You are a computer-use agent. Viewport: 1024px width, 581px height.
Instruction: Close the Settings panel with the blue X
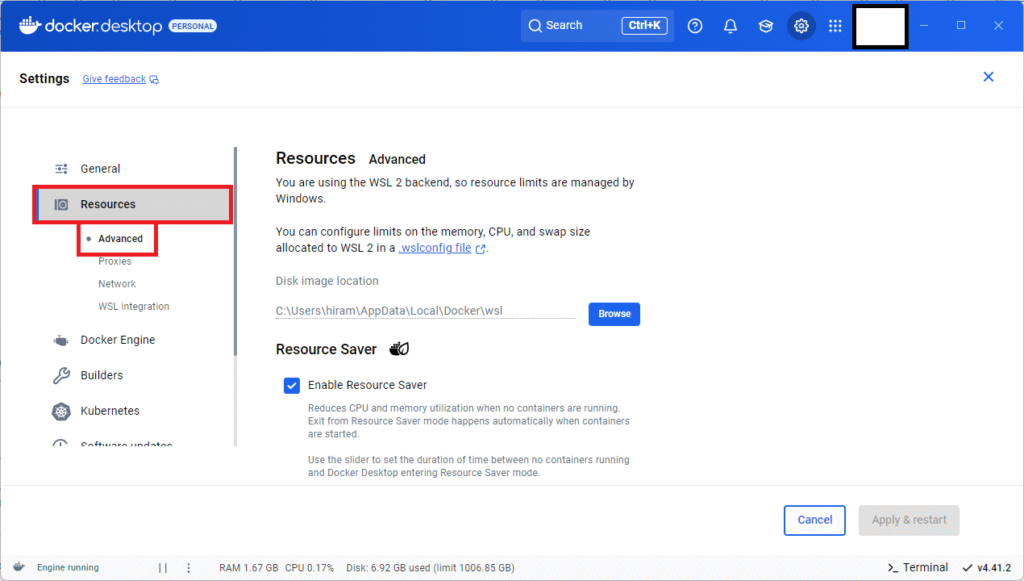988,77
